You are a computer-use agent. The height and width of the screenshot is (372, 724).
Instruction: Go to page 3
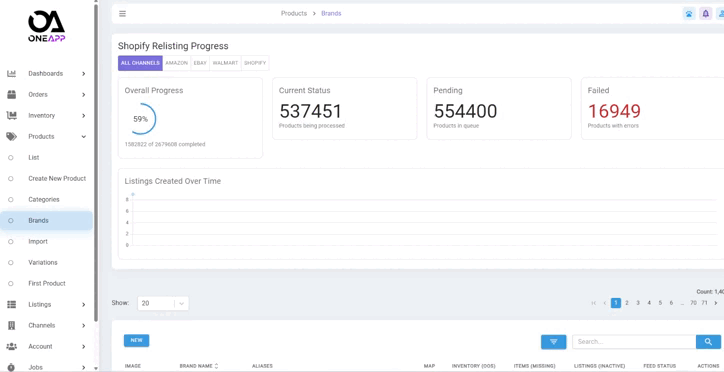(638, 303)
